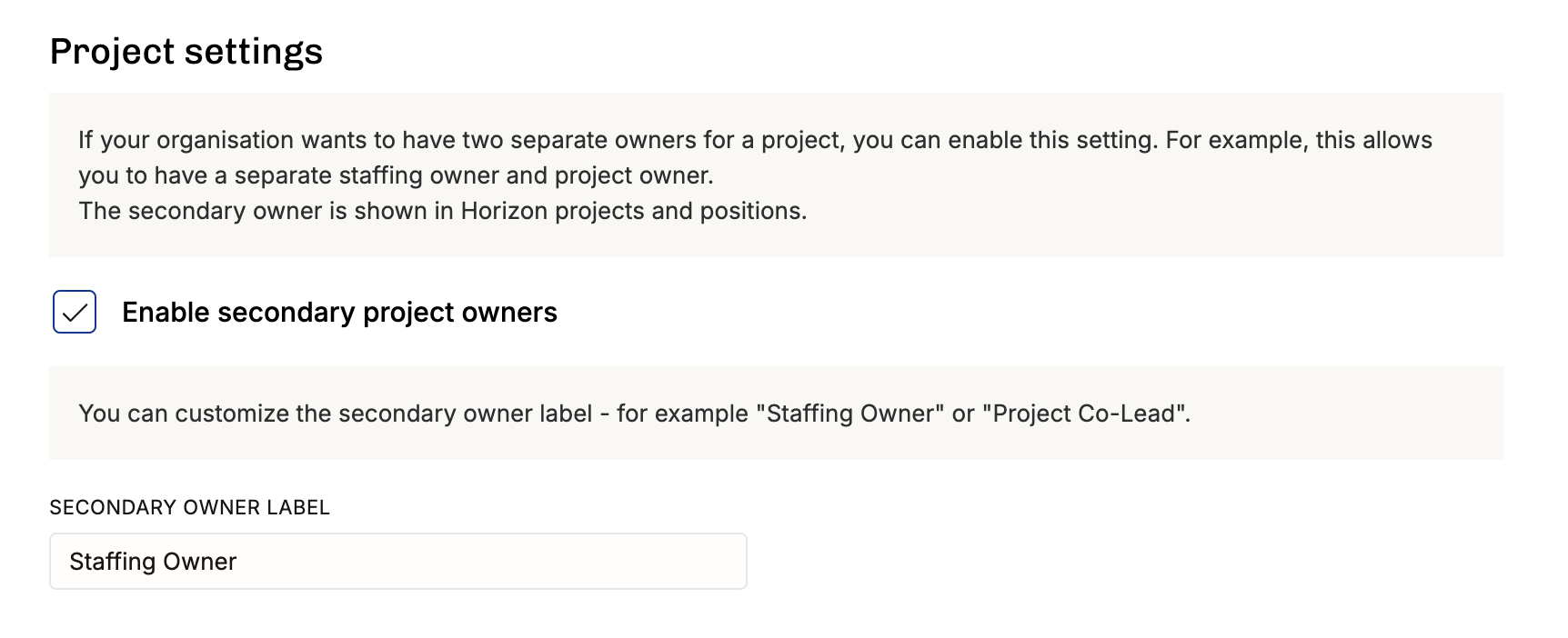The height and width of the screenshot is (638, 1568).
Task: Click the quoted "Staffing Owner" example in hint
Action: 850,414
